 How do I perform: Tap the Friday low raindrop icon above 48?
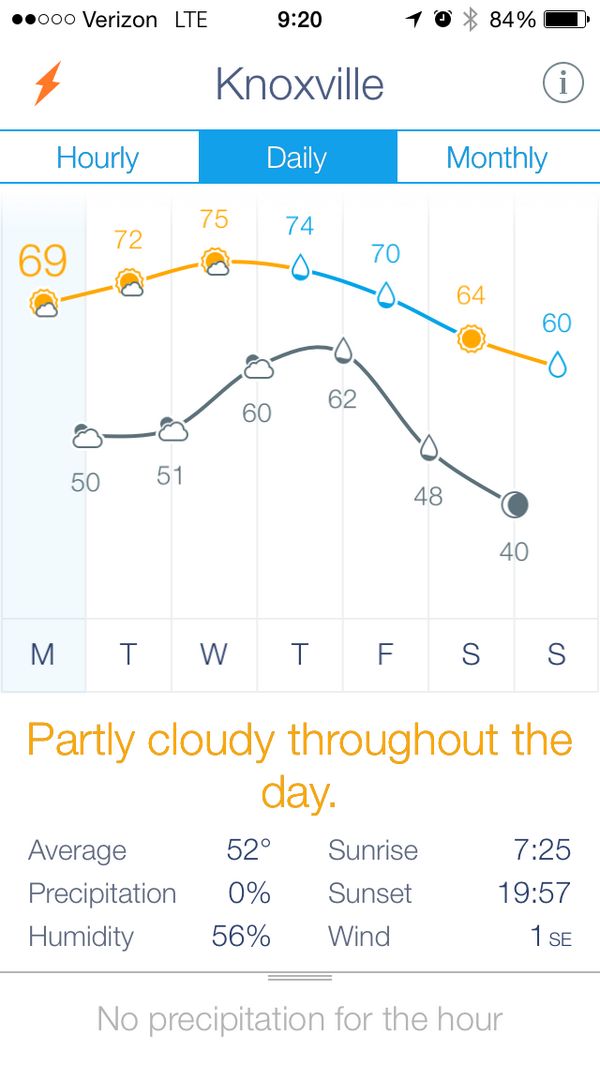tap(429, 447)
